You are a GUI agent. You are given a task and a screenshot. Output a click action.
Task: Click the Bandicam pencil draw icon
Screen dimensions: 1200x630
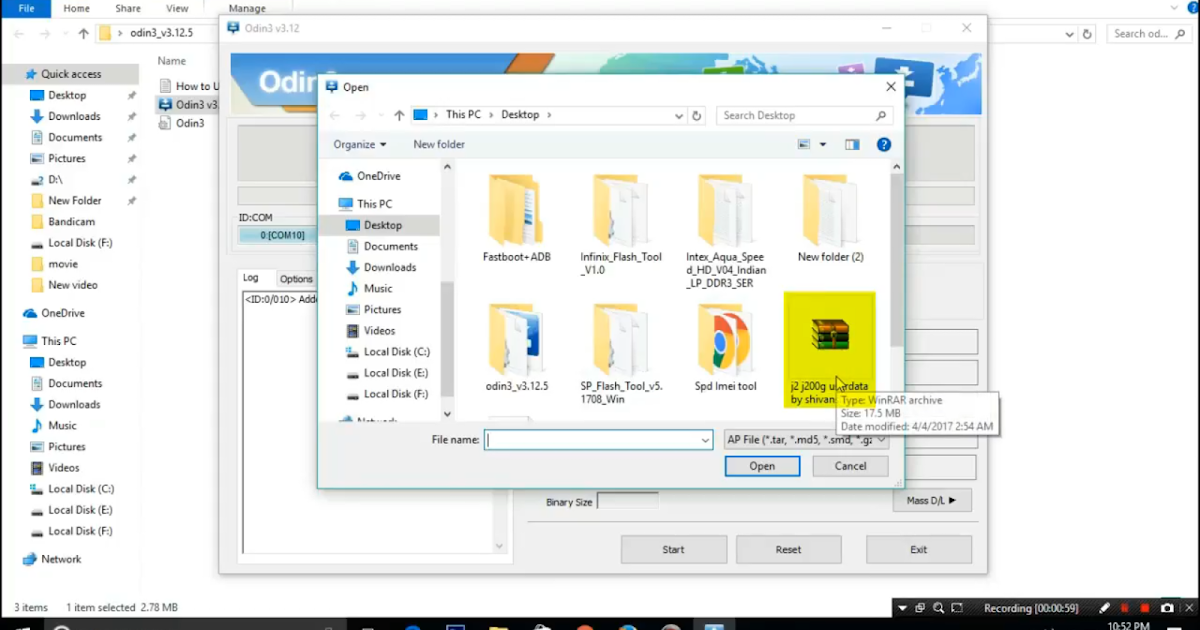(x=1105, y=608)
